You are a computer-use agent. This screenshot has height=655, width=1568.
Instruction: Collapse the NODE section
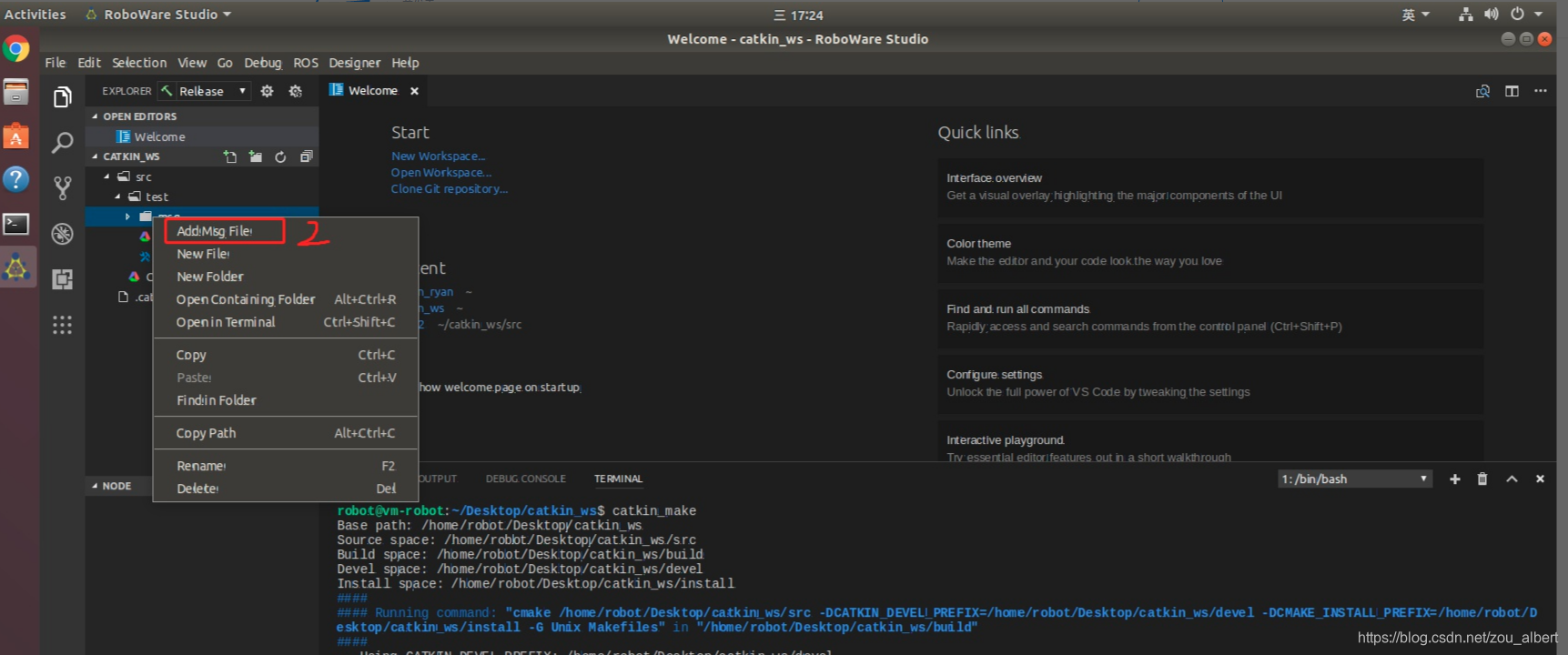[x=95, y=486]
